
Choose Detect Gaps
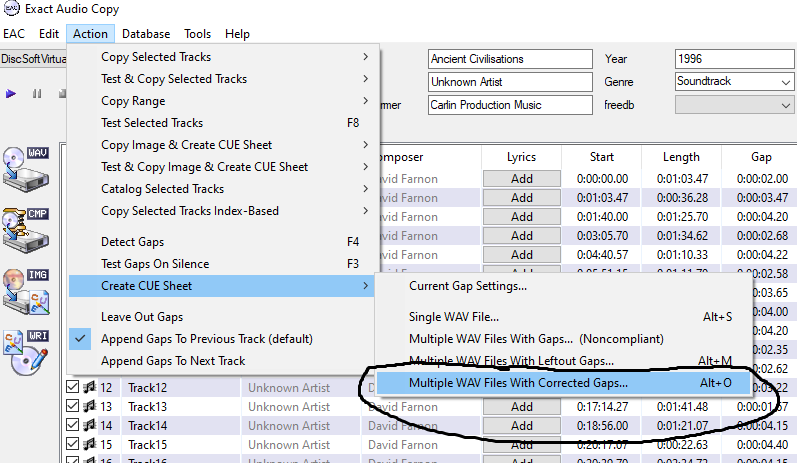pos(224,242)
